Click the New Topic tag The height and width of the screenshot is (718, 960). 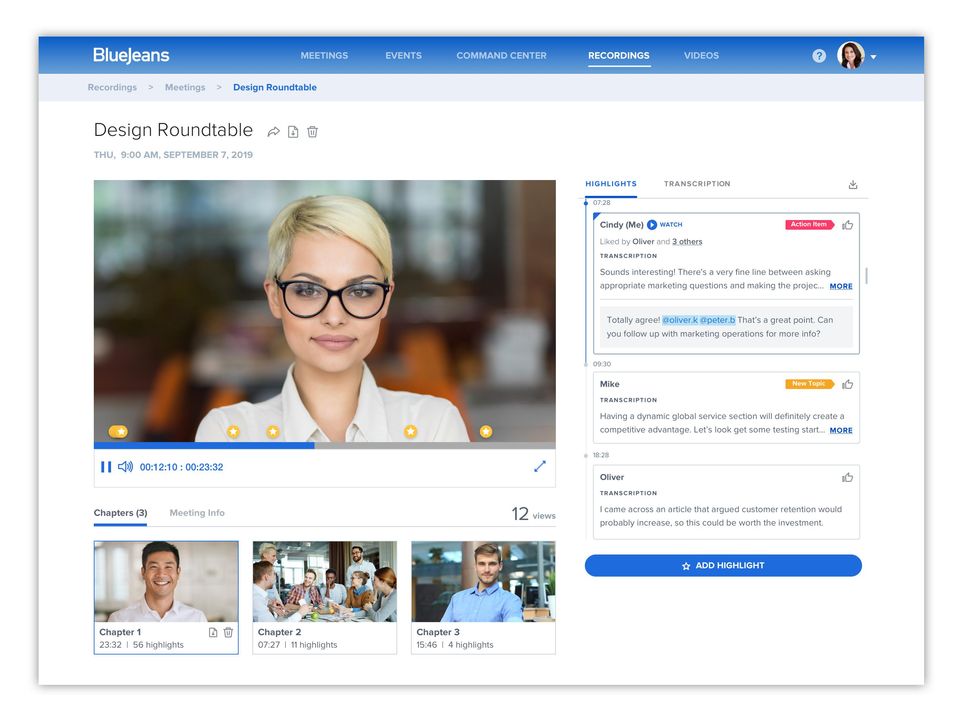pos(809,384)
